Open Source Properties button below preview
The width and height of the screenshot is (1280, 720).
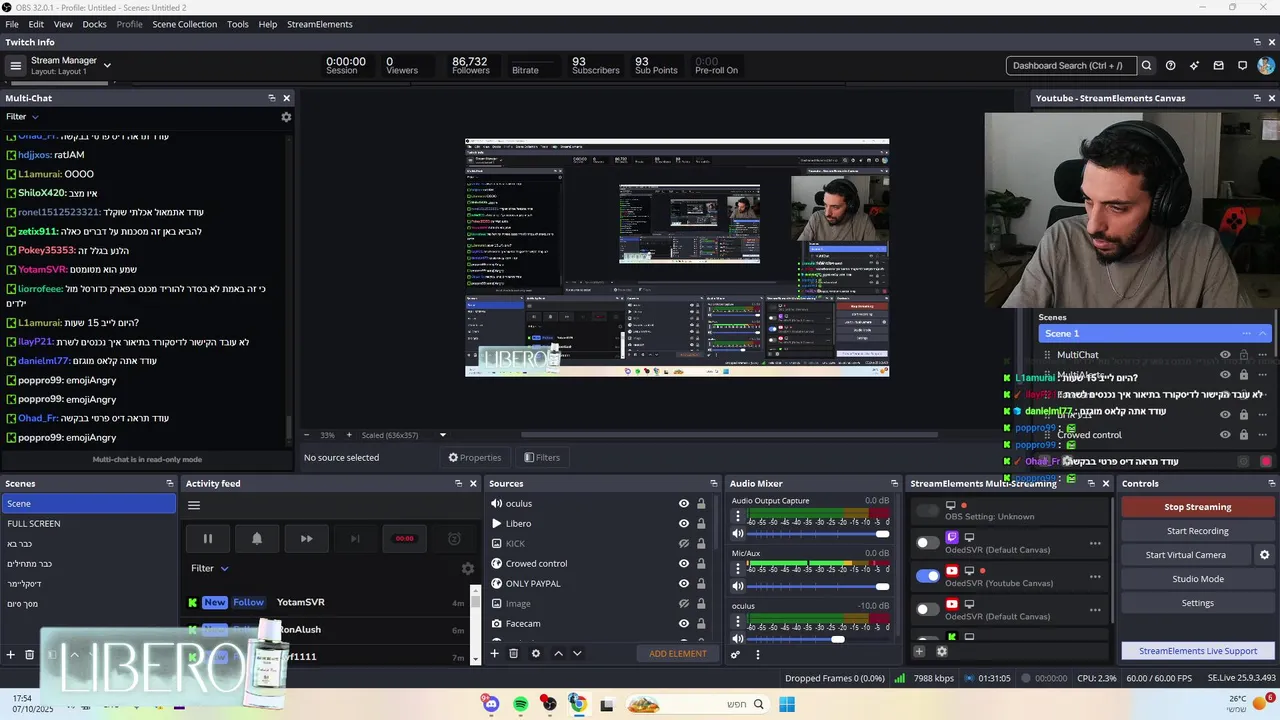(474, 458)
